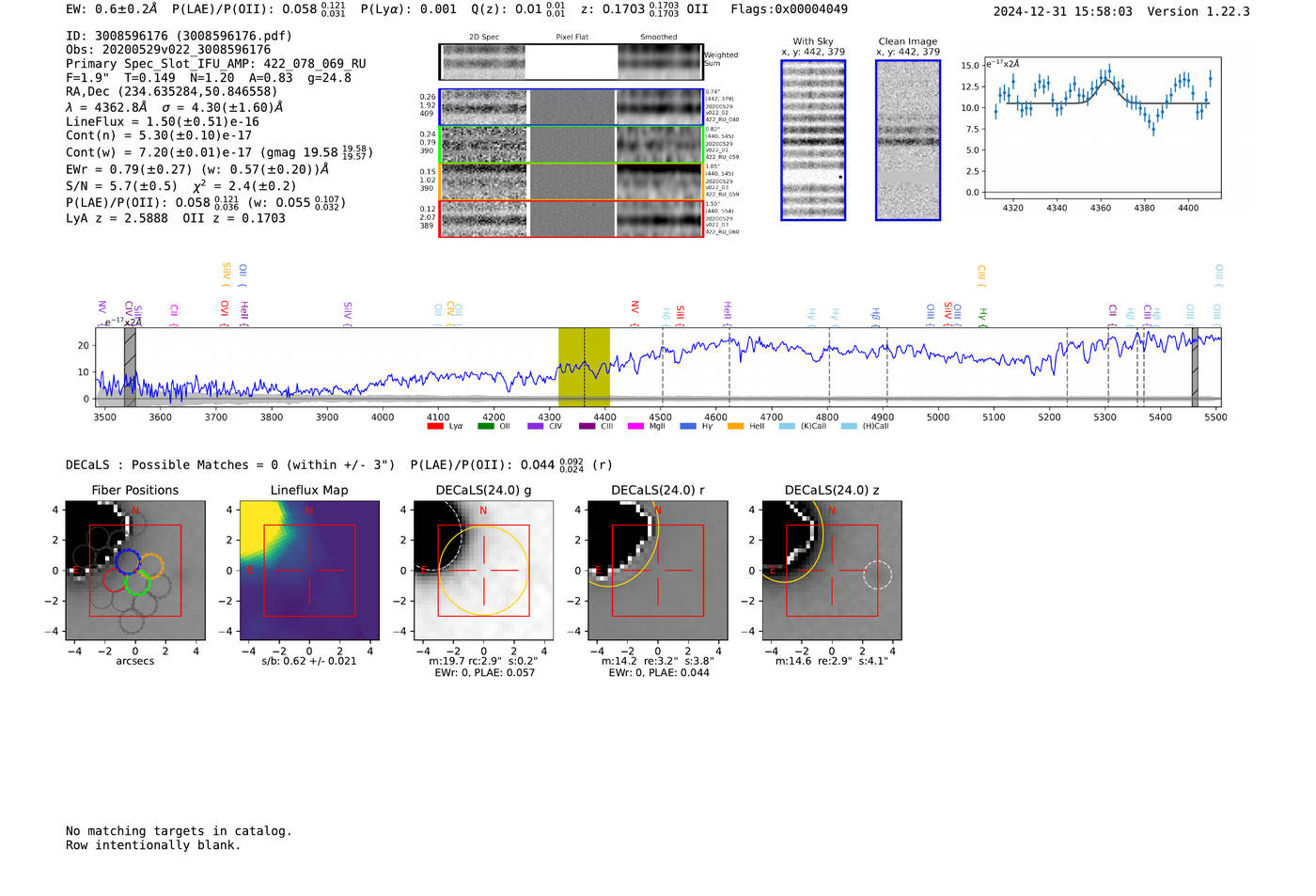Click the EWr: 0, PLAE: 0.057 caption
Viewport: 1316px width, 896px height.
[484, 672]
